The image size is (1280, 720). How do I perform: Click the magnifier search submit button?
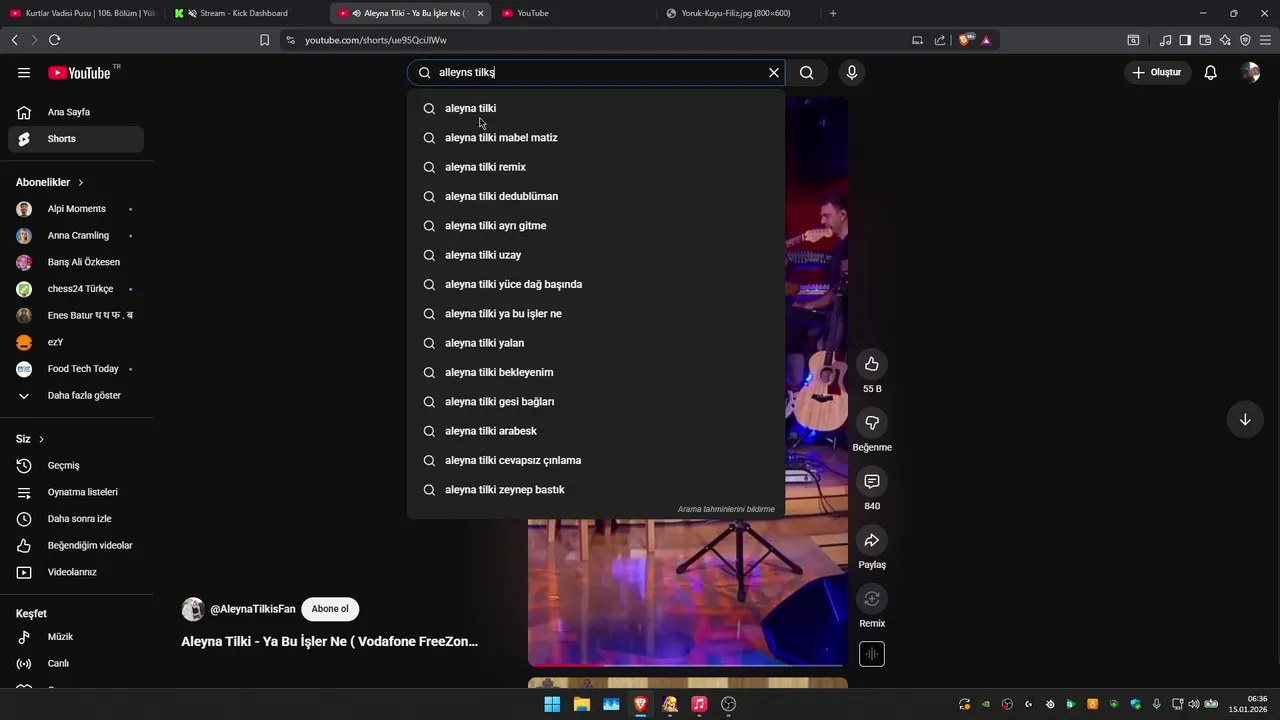807,72
